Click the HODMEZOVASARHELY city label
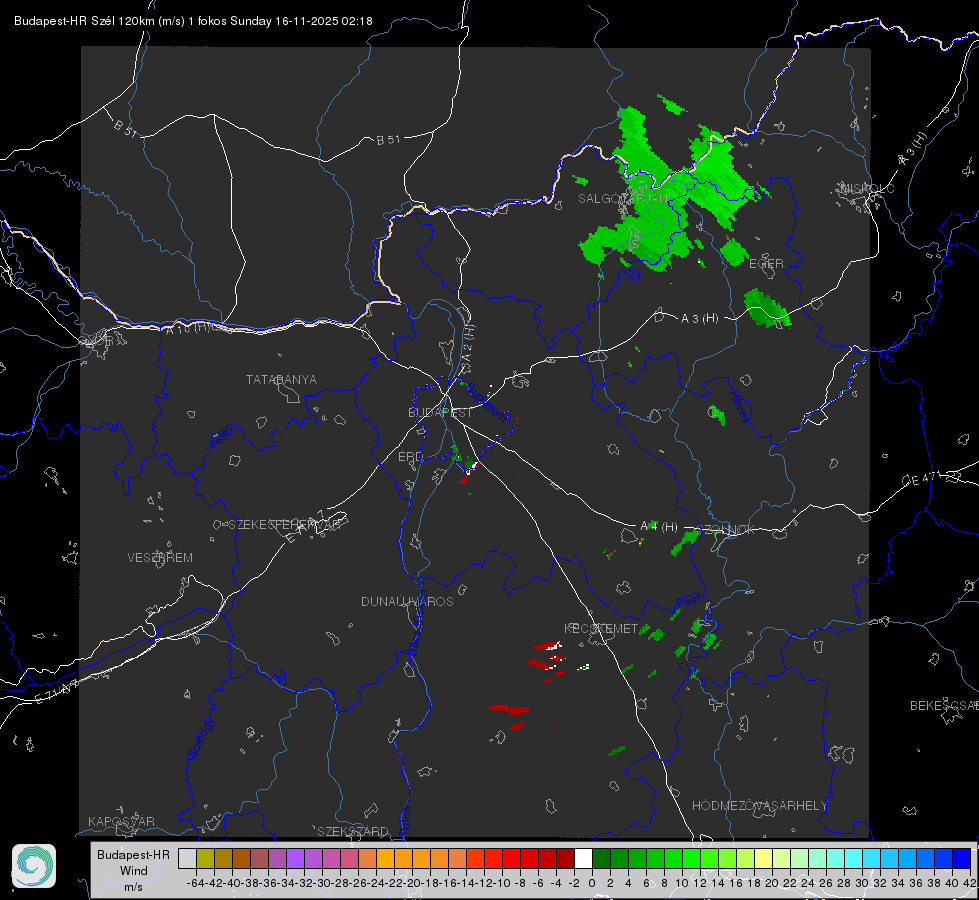979x900 pixels. (760, 806)
